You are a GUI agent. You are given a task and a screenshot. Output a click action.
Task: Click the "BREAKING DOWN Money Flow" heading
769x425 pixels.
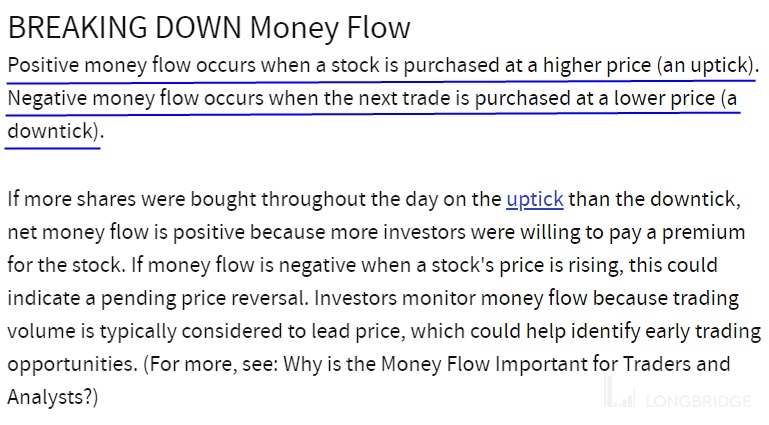[x=209, y=27]
